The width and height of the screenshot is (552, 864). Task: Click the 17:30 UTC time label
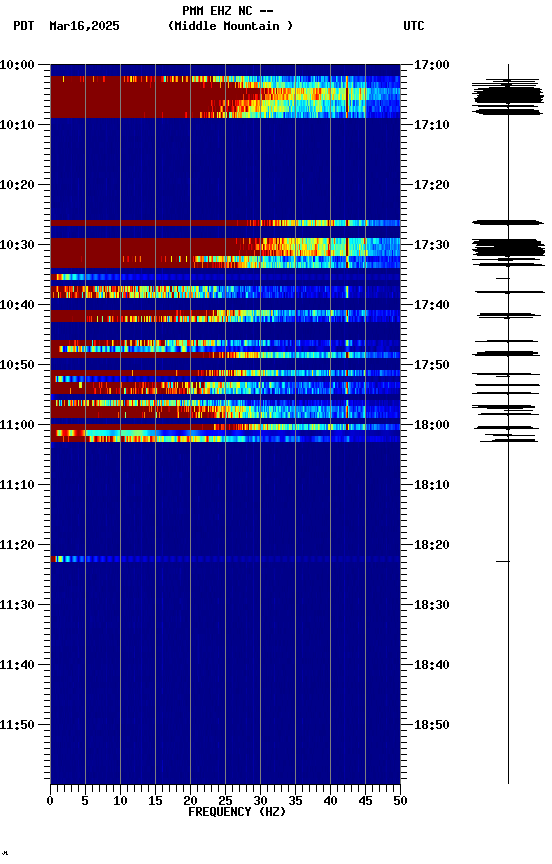point(431,245)
